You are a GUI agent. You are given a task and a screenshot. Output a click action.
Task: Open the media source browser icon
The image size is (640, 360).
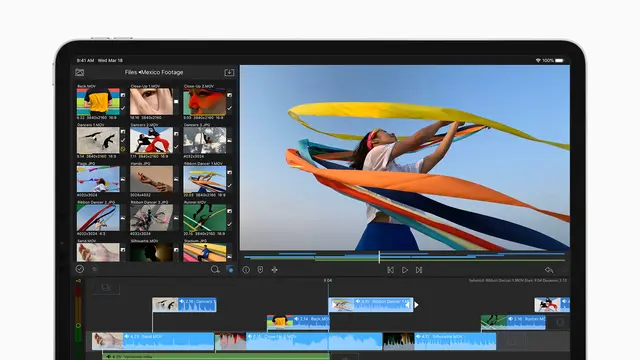pos(80,72)
